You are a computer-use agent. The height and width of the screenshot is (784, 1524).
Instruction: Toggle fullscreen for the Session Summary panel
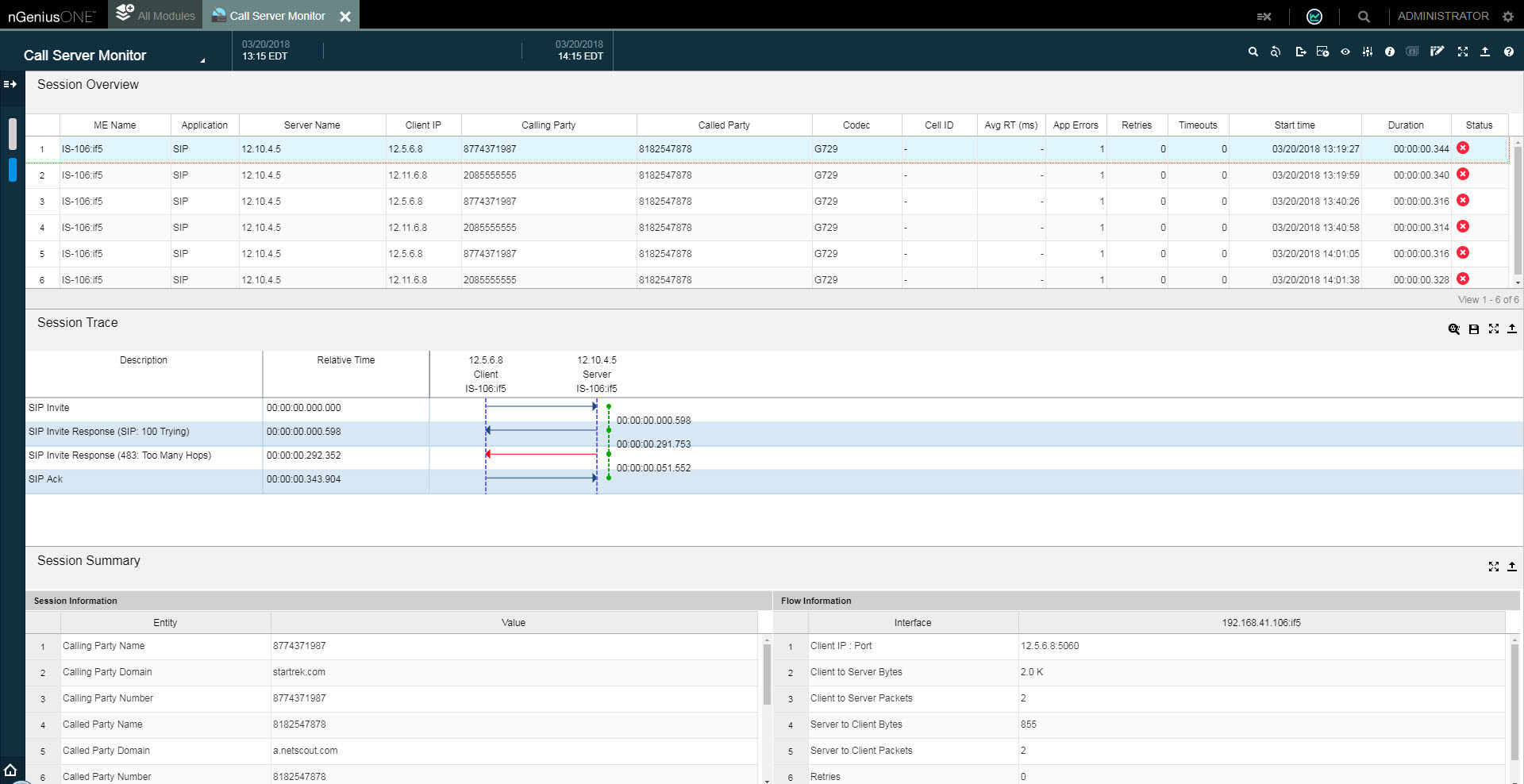1493,567
